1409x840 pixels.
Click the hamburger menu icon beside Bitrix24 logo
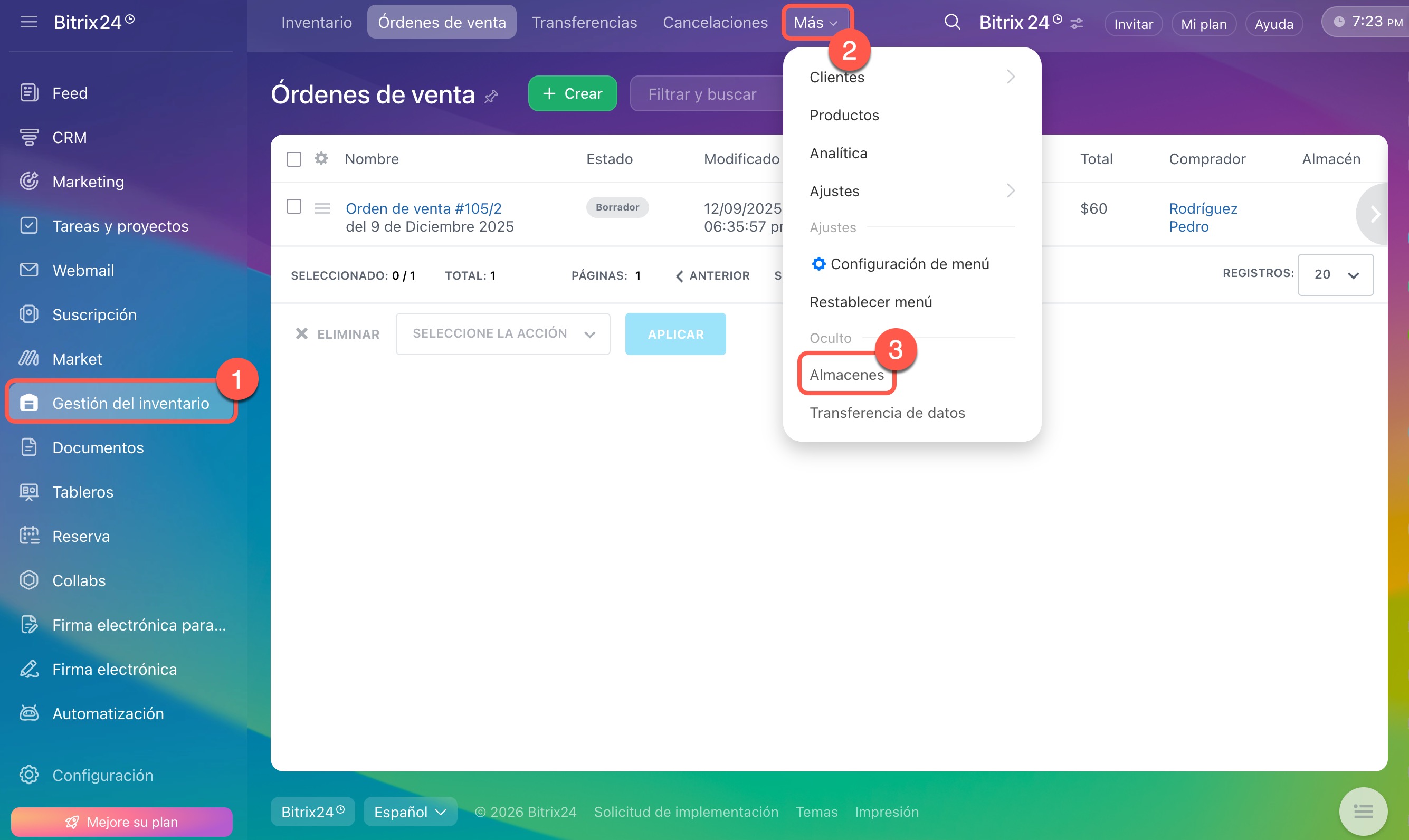[x=28, y=22]
